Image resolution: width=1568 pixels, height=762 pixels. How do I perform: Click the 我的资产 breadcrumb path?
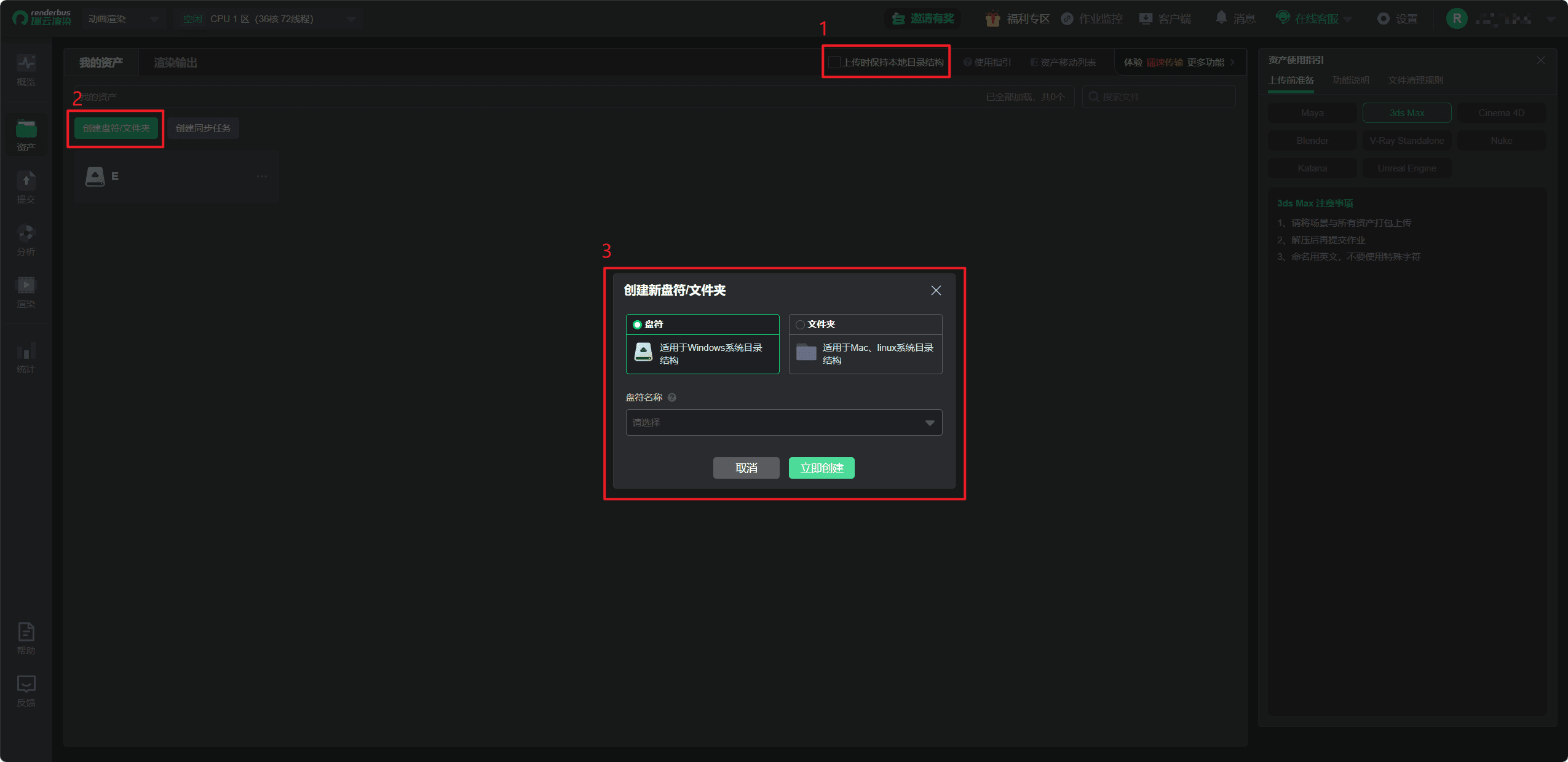point(98,97)
